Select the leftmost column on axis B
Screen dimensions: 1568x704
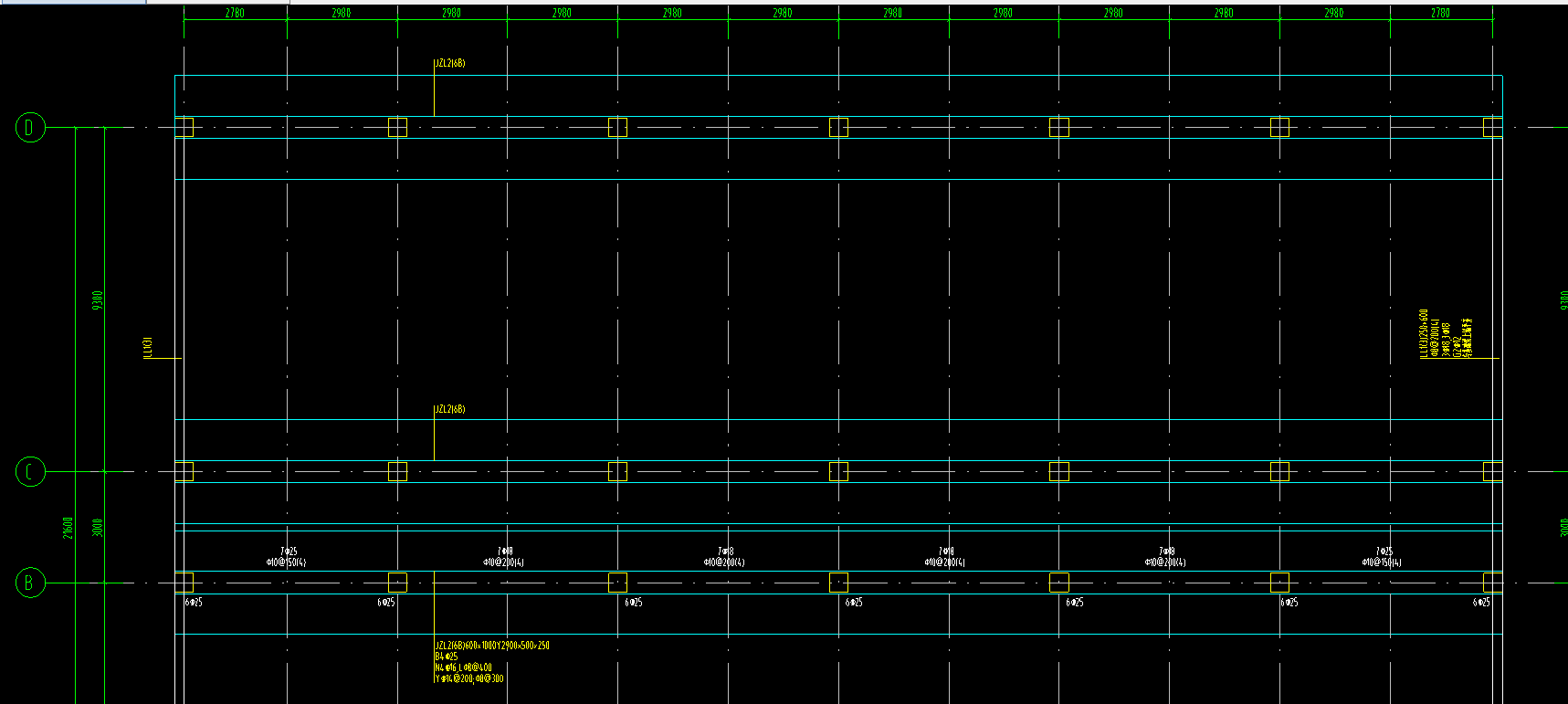coord(184,583)
